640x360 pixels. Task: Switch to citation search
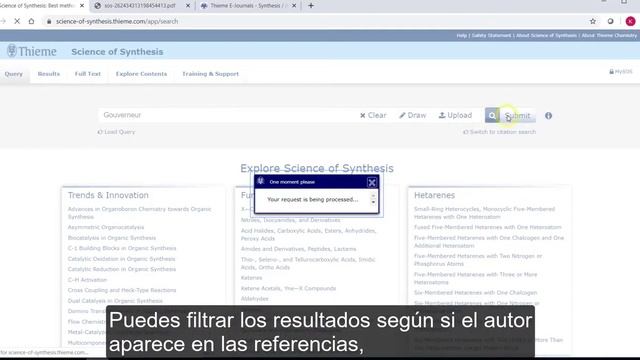(x=499, y=132)
